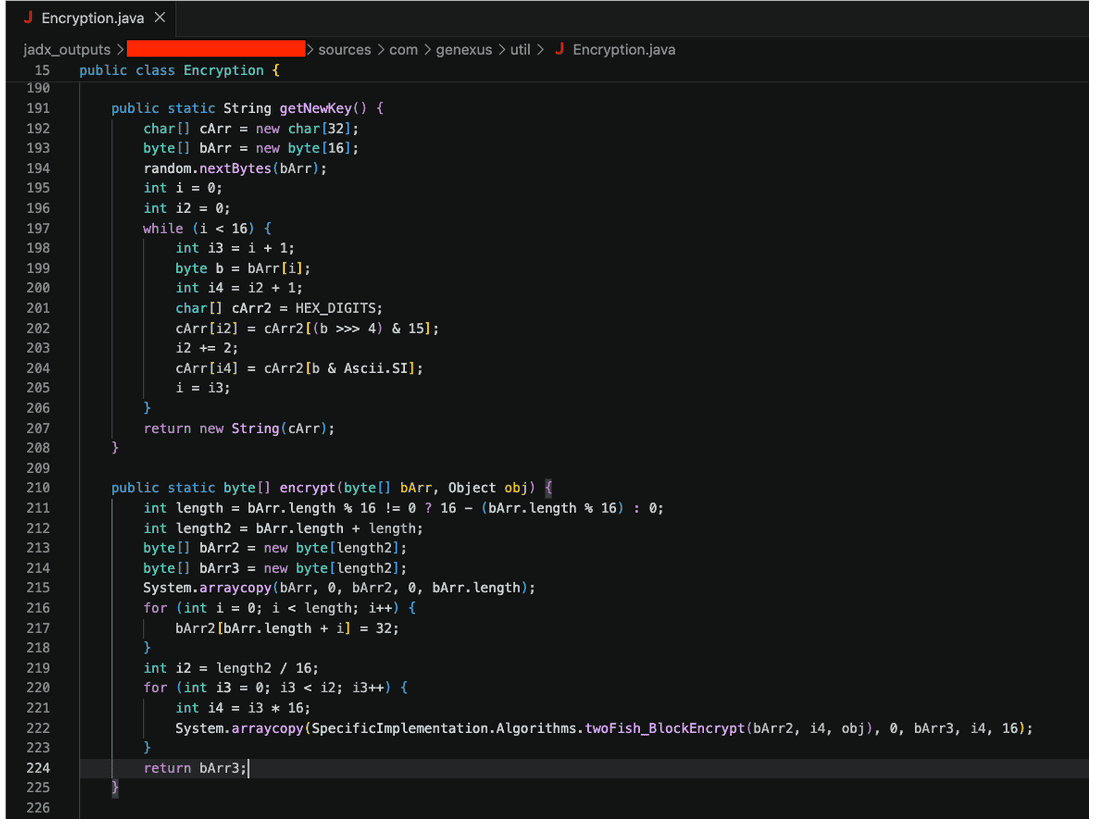Close the Encryption.java tab
This screenshot has width=1096, height=824.
tap(160, 17)
